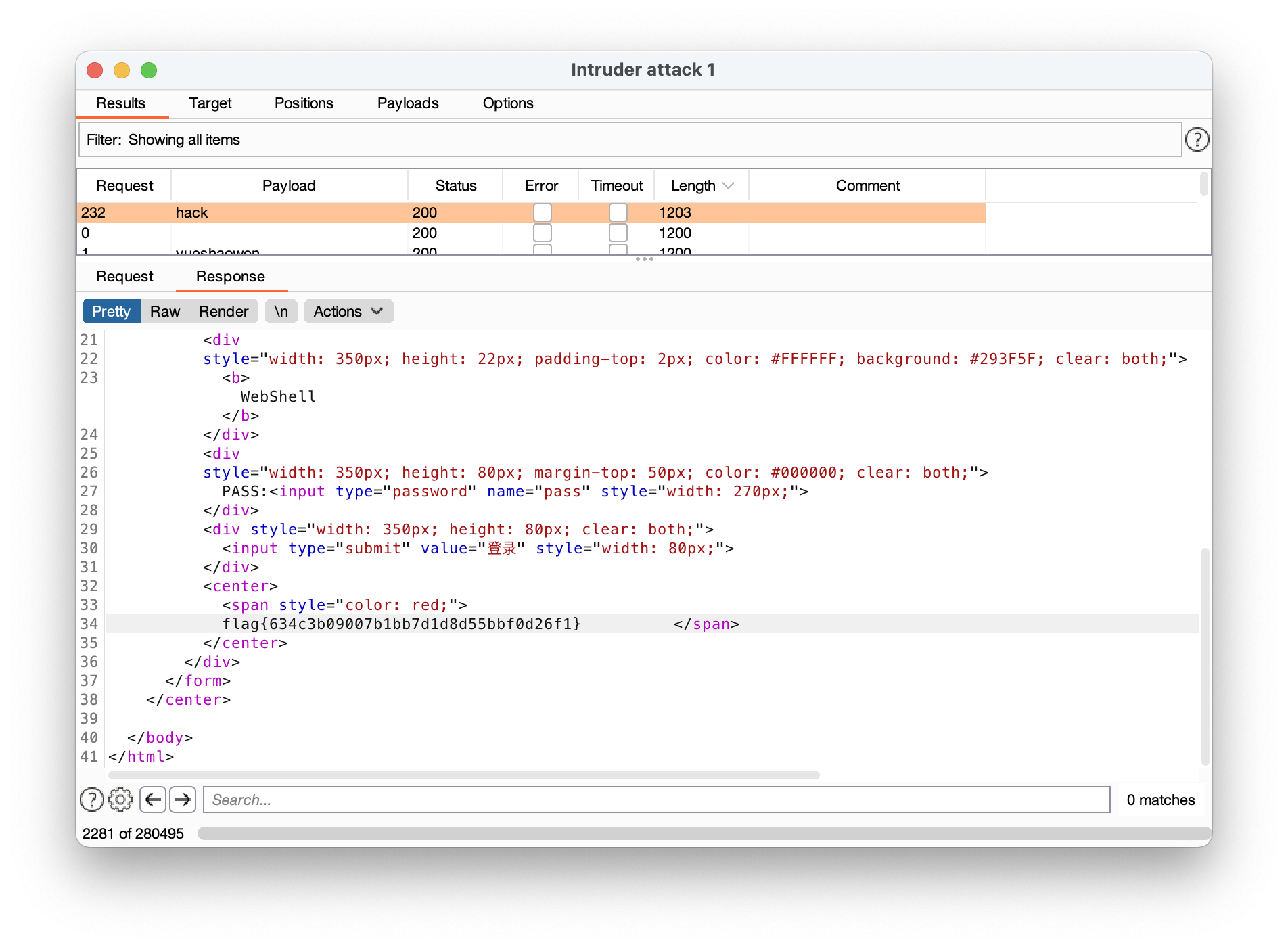Go to previous search match arrow
This screenshot has height=947, width=1288.
(154, 800)
